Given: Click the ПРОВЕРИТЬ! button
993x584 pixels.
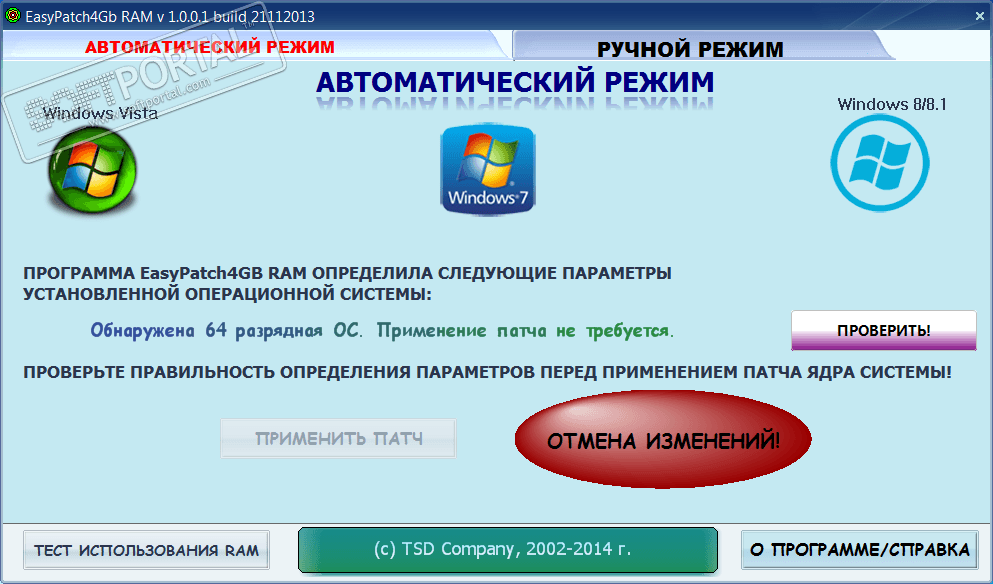Looking at the screenshot, I should pyautogui.click(x=883, y=330).
